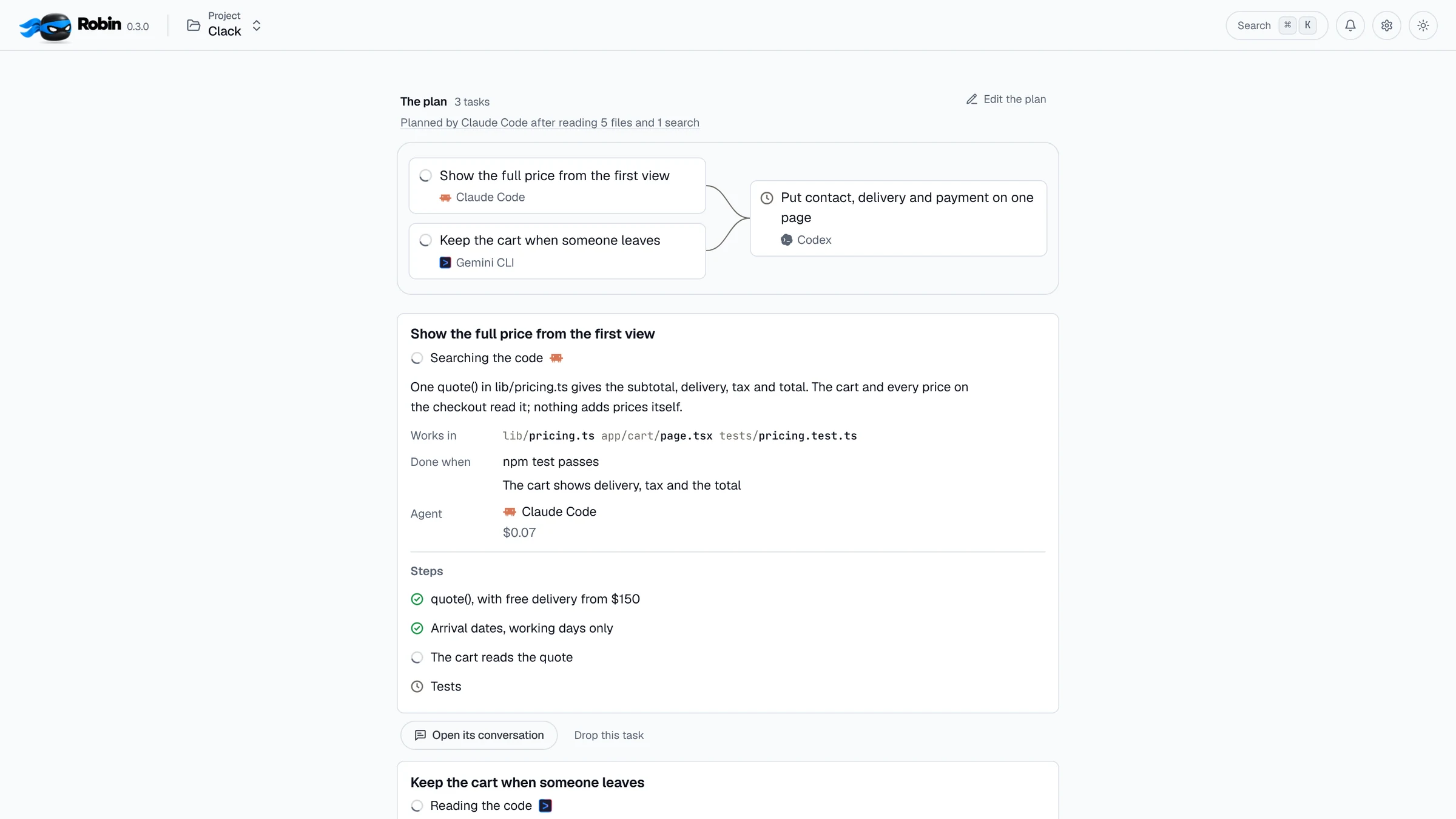Click the project folder icon
This screenshot has height=819, width=1456.
pyautogui.click(x=194, y=25)
